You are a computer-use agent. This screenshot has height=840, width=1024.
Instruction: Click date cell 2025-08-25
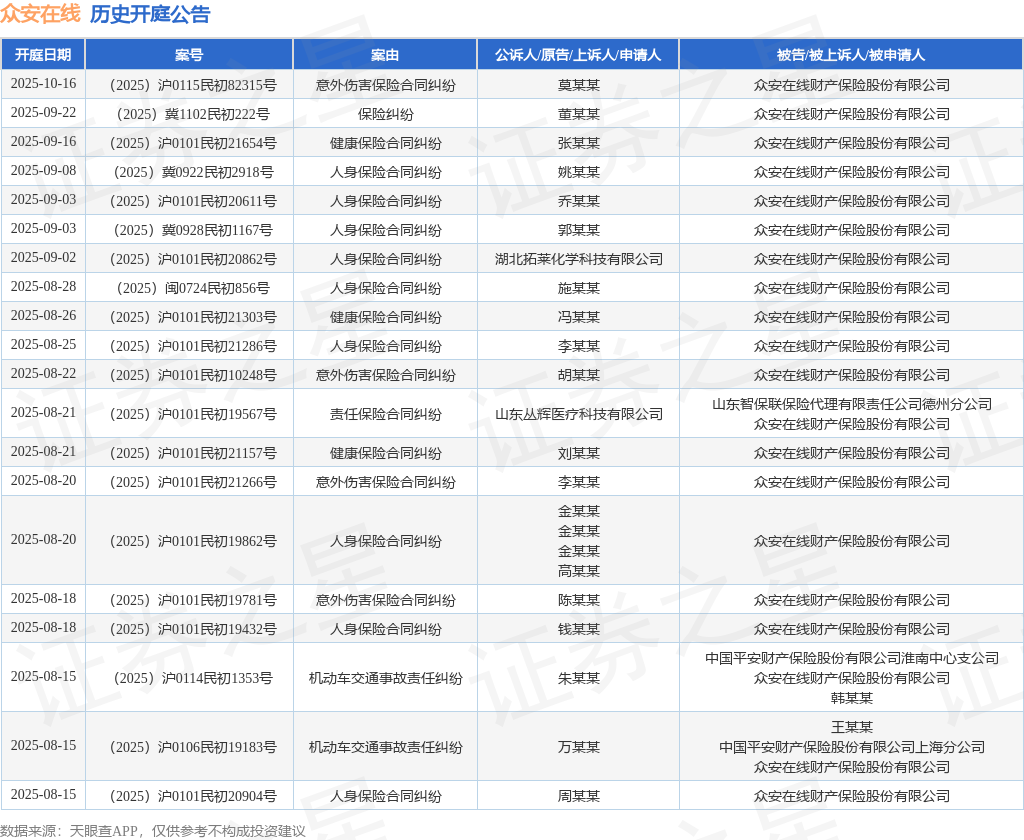(x=43, y=345)
